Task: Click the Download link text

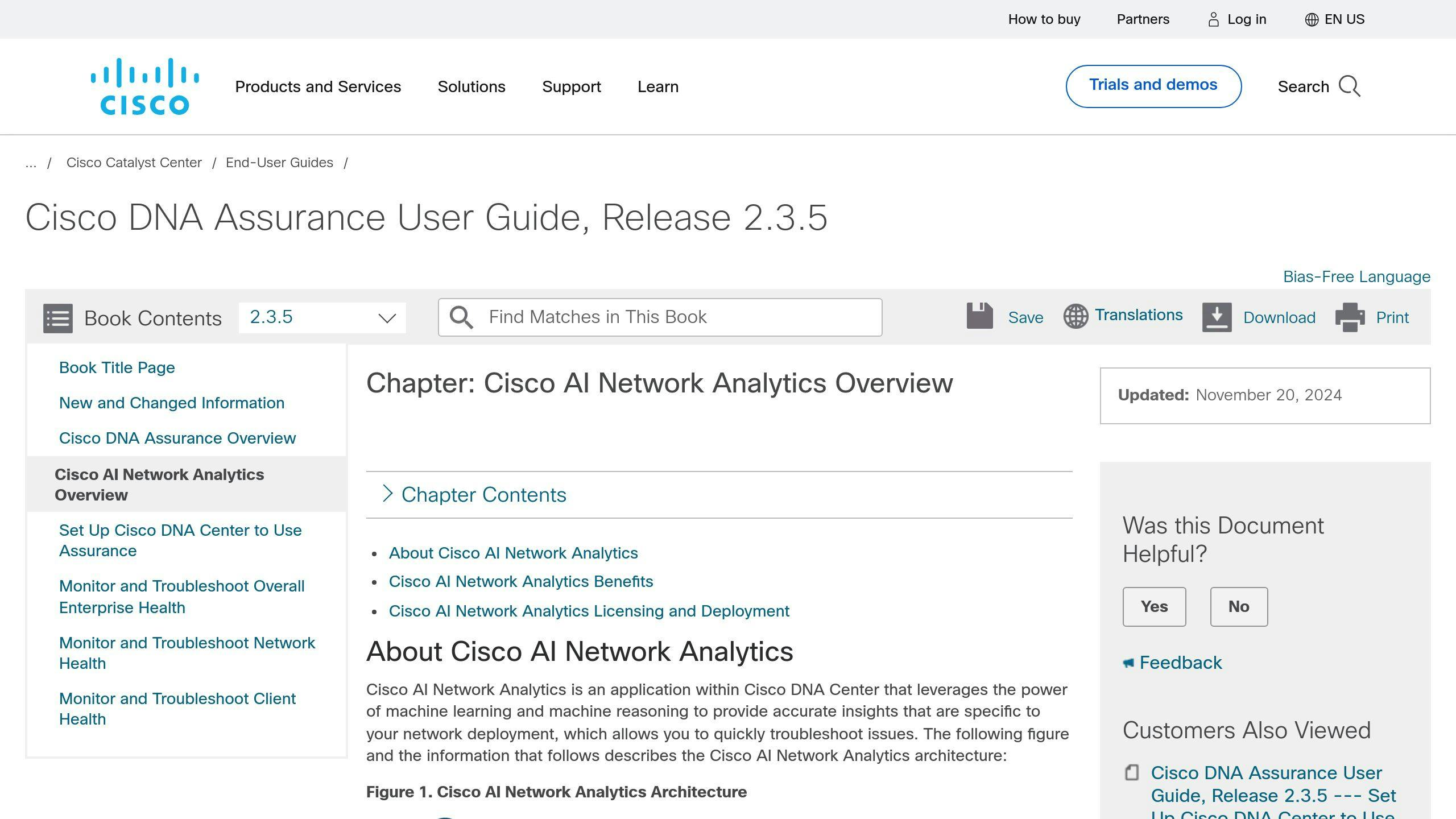Action: click(x=1279, y=317)
